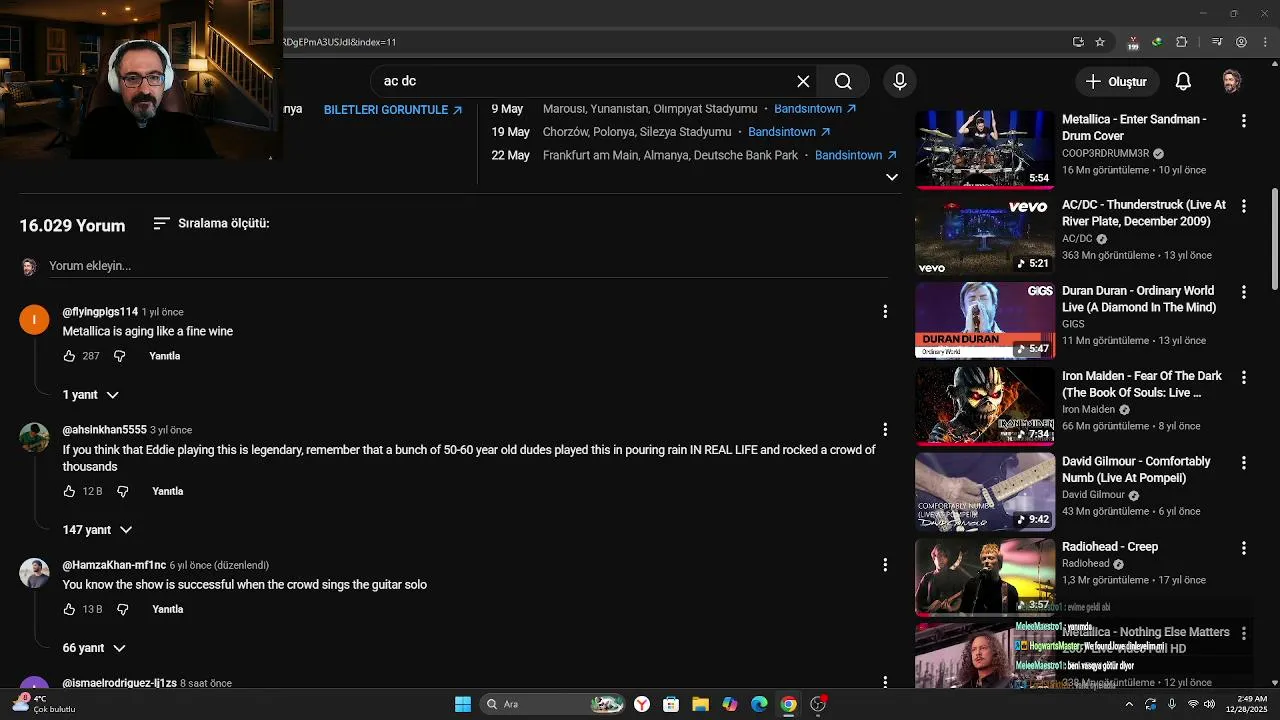
Task: Dislike the ahsinkhan5555 comment
Action: 122,491
